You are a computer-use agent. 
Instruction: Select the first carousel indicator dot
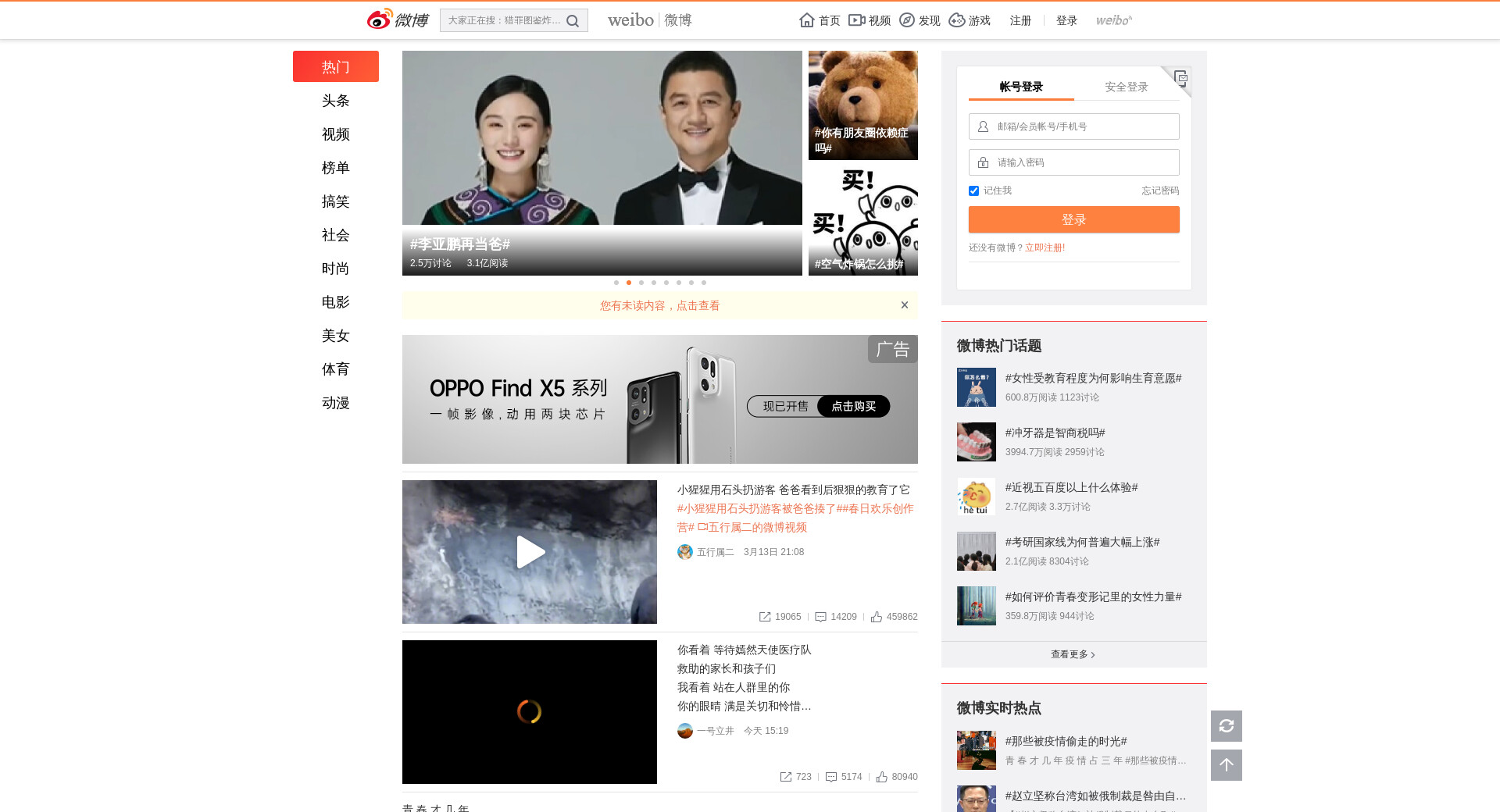click(616, 283)
